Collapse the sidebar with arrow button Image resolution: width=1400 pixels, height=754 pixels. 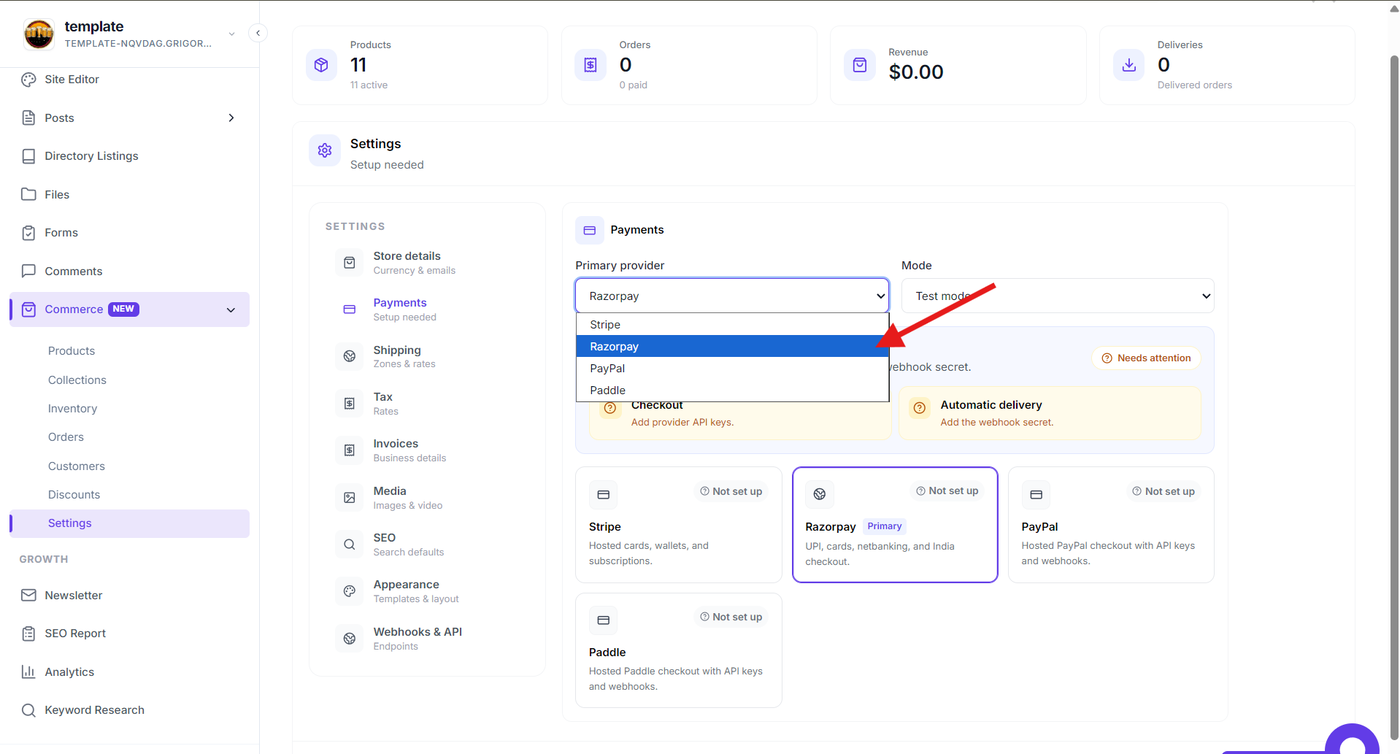pyautogui.click(x=258, y=33)
